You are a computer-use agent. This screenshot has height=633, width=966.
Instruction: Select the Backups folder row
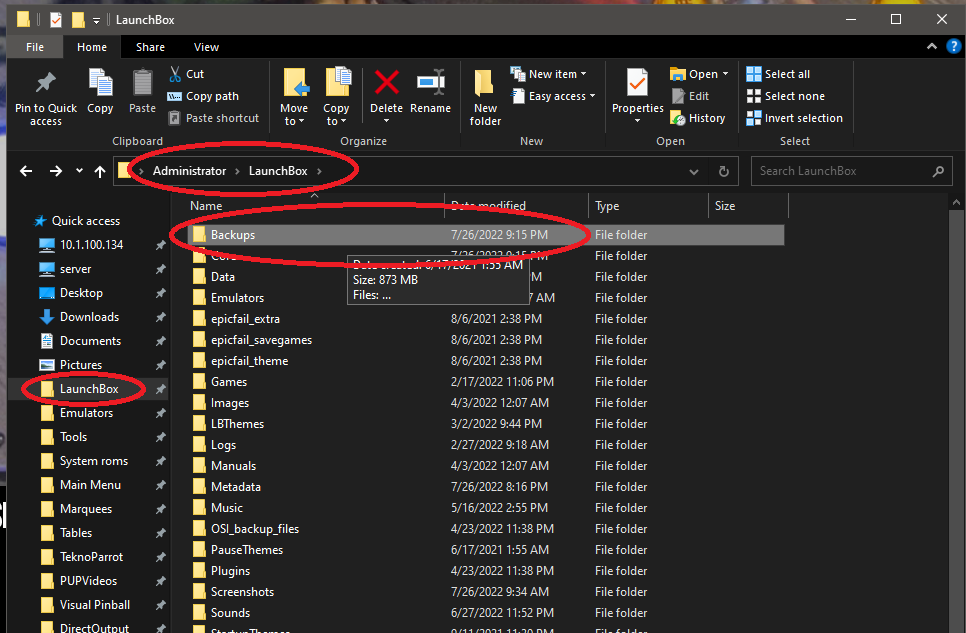click(x=485, y=235)
